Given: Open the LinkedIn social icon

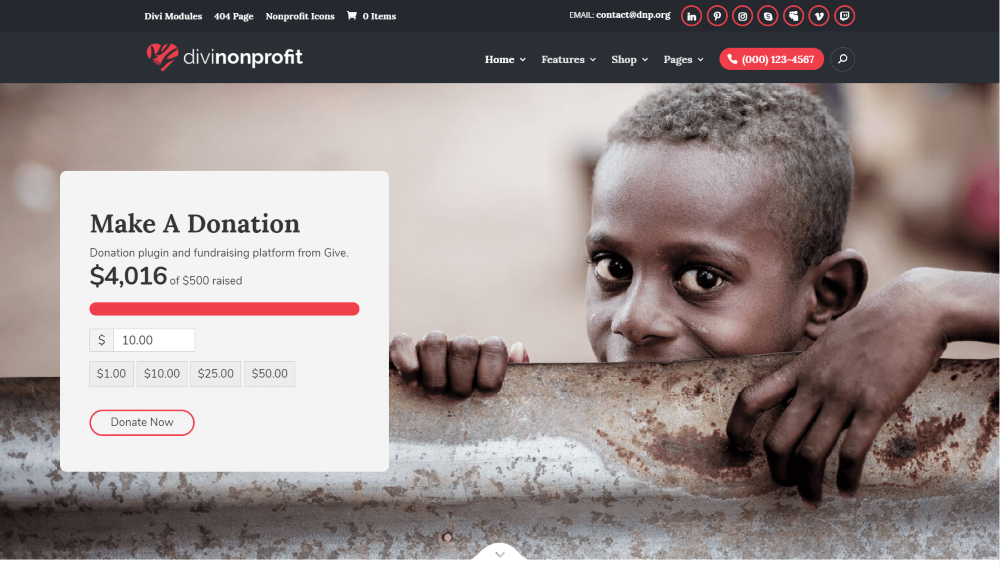Looking at the screenshot, I should 691,16.
